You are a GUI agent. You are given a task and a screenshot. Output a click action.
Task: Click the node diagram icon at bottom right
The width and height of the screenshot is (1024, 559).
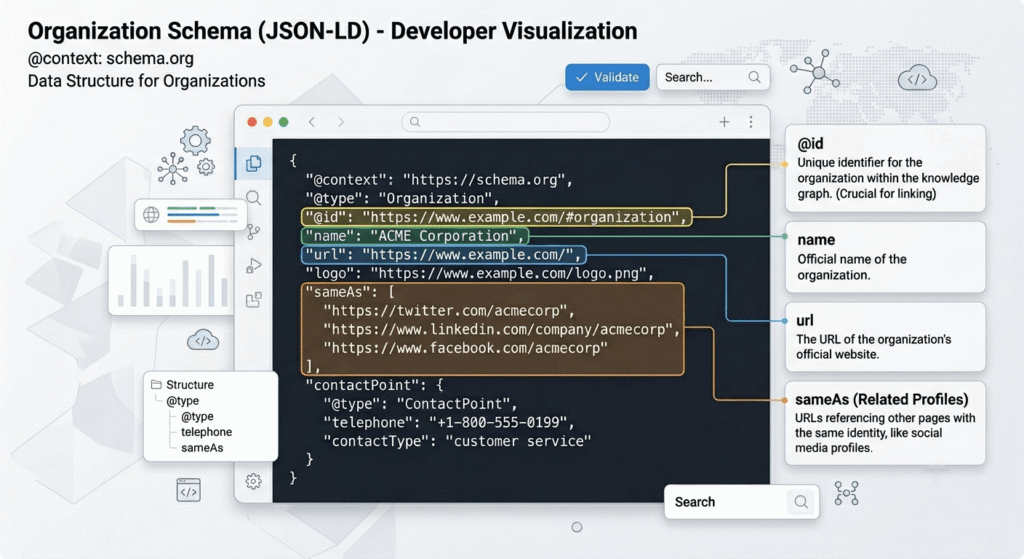point(846,494)
